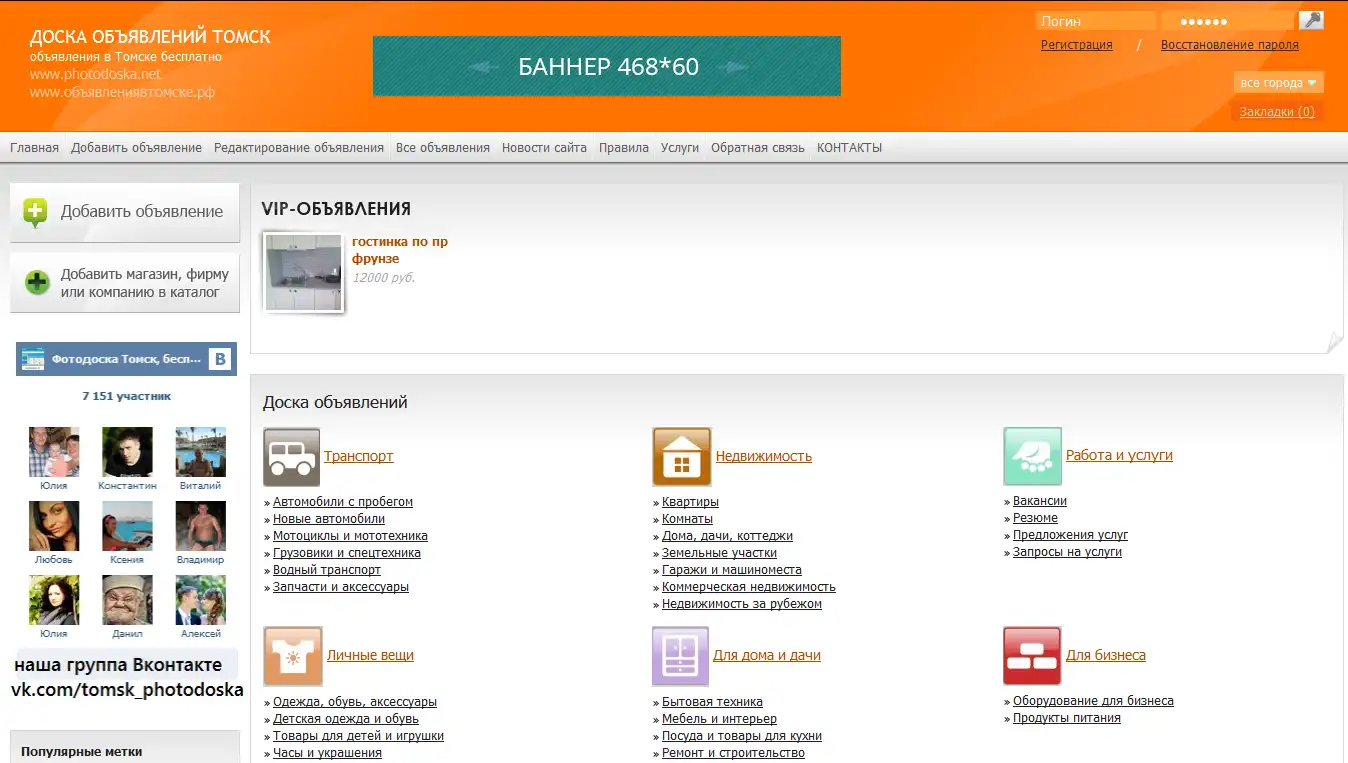Click the Работа и услуги handshake icon
Image resolution: width=1348 pixels, height=763 pixels.
click(1032, 456)
